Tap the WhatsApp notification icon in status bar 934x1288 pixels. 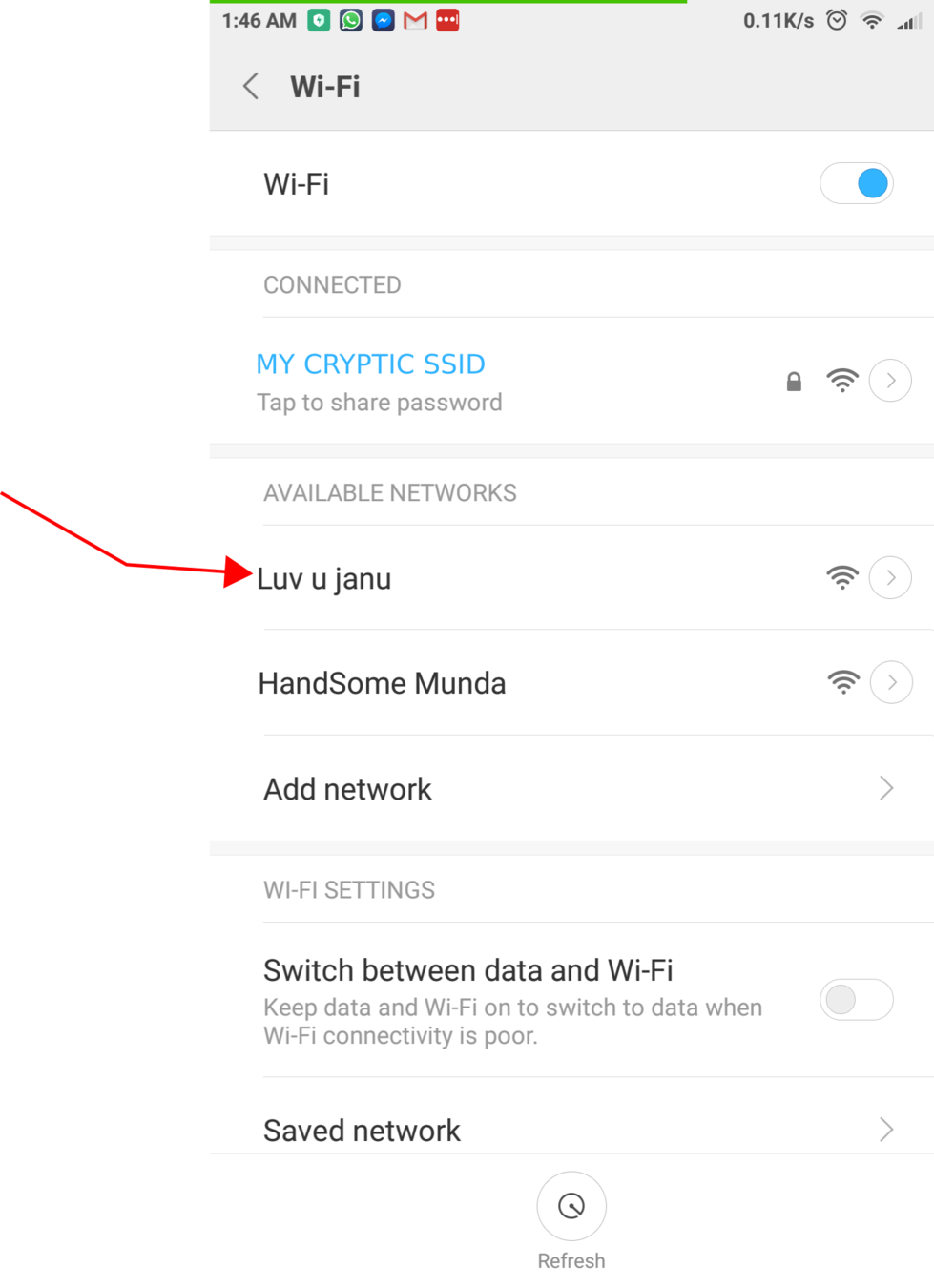click(351, 20)
